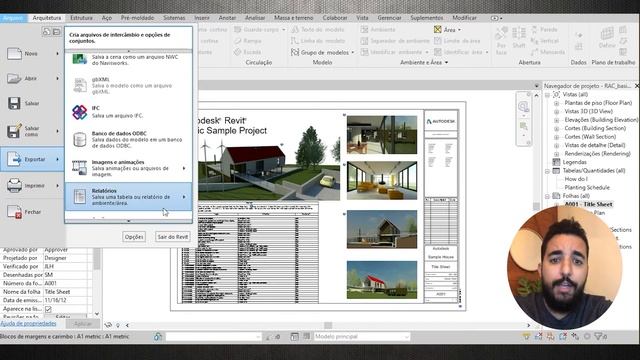The image size is (640, 360).
Task: Select the gbXML export icon
Action: 79,85
